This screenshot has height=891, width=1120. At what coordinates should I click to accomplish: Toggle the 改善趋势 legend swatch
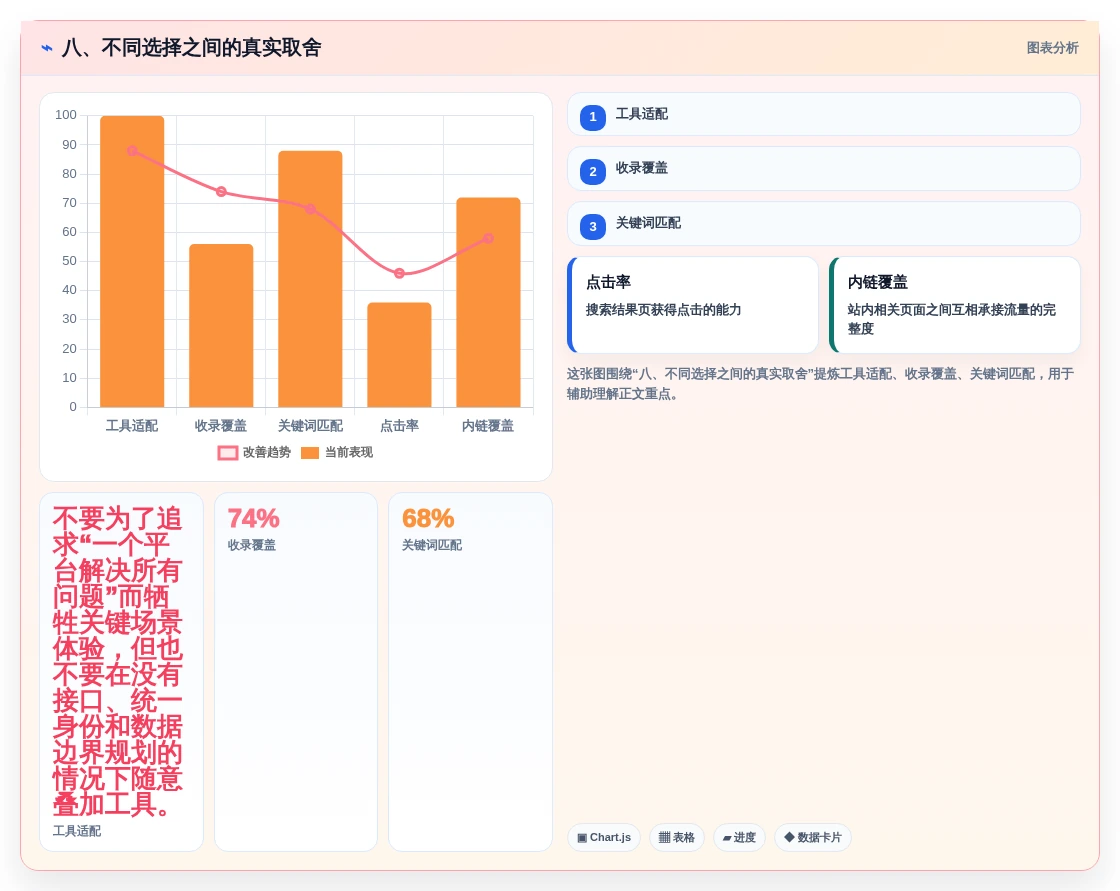(228, 452)
